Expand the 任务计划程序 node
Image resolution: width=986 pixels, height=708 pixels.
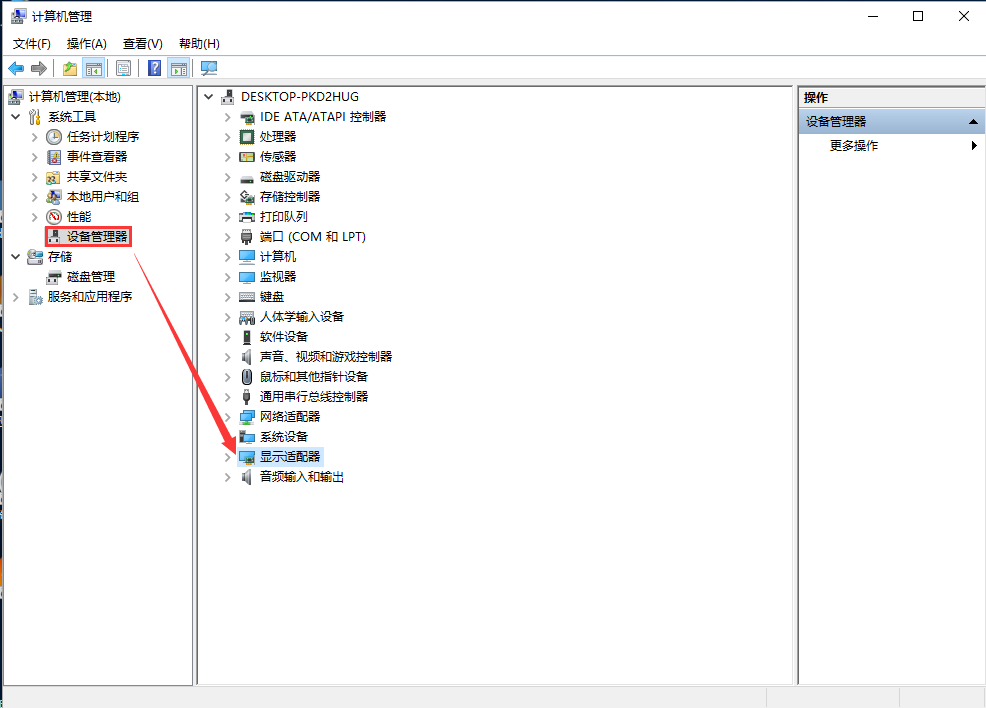pos(35,137)
